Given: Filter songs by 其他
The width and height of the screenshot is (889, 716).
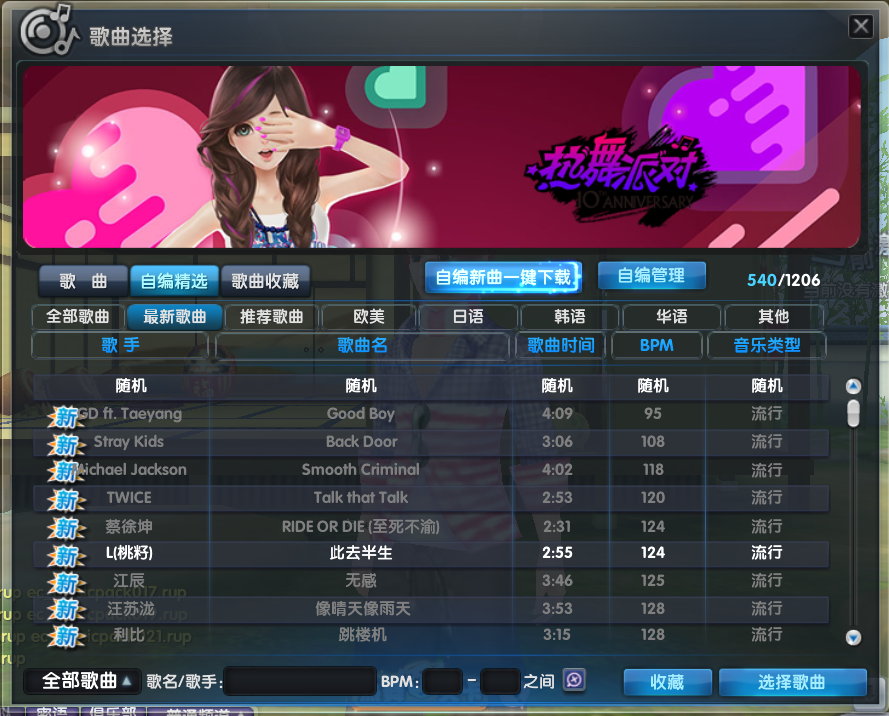Looking at the screenshot, I should pyautogui.click(x=774, y=316).
